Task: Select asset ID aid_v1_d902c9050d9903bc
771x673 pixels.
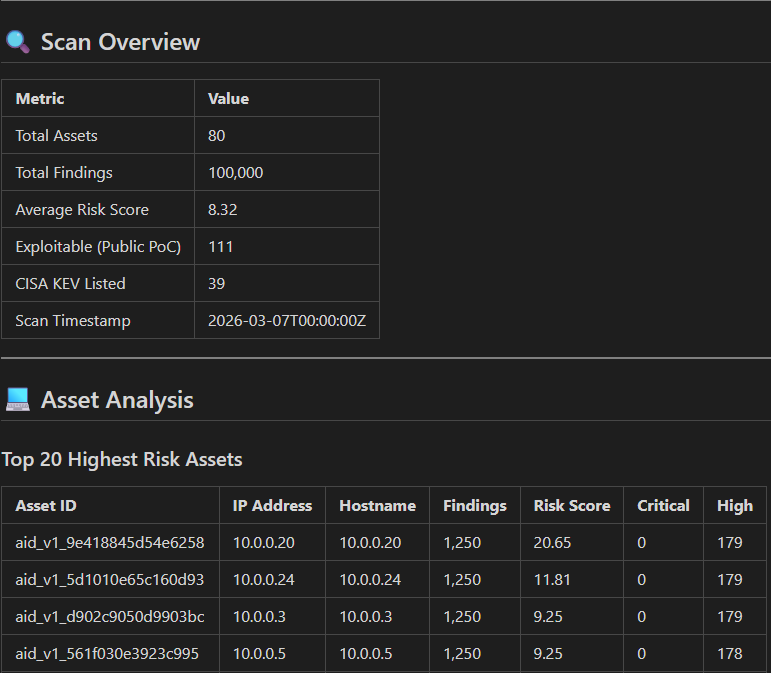Action: point(110,616)
